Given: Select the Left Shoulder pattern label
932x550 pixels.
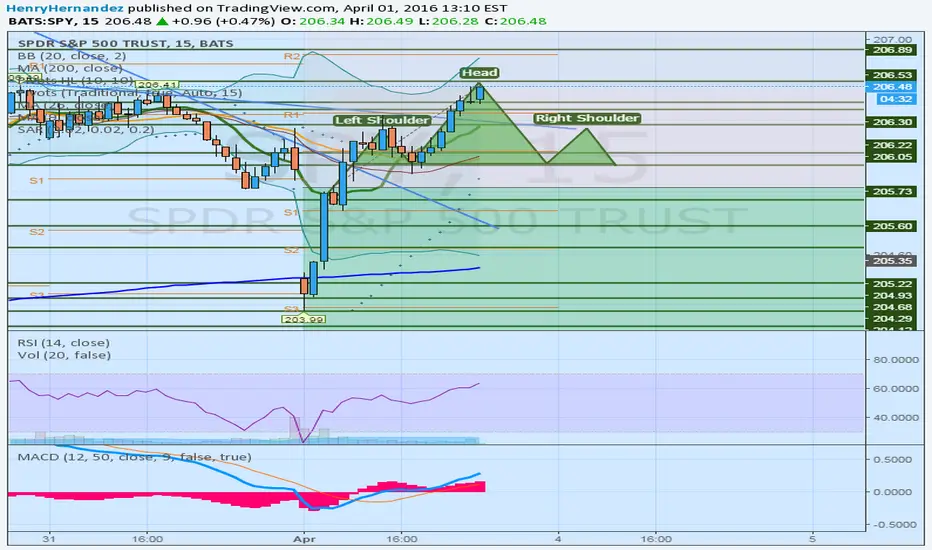Looking at the screenshot, I should (x=382, y=121).
